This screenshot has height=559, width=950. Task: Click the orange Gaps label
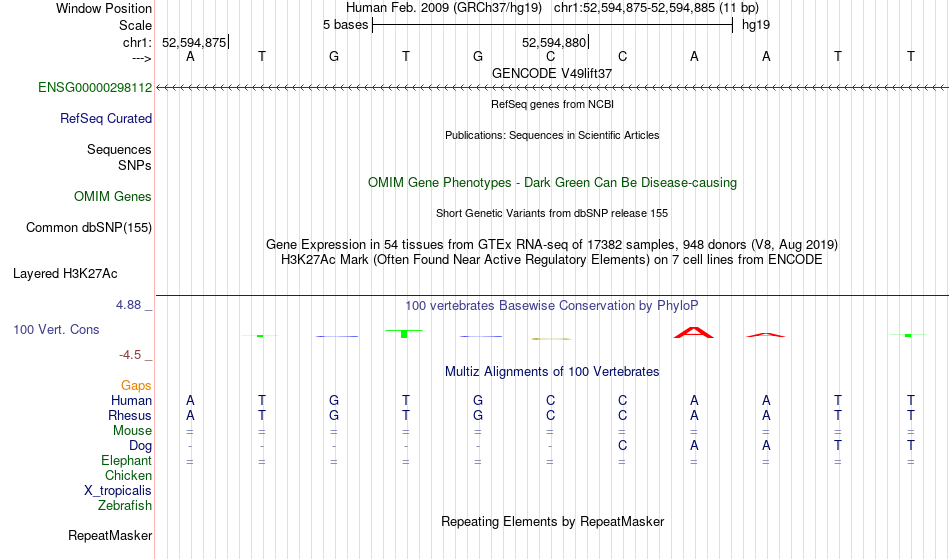(136, 386)
